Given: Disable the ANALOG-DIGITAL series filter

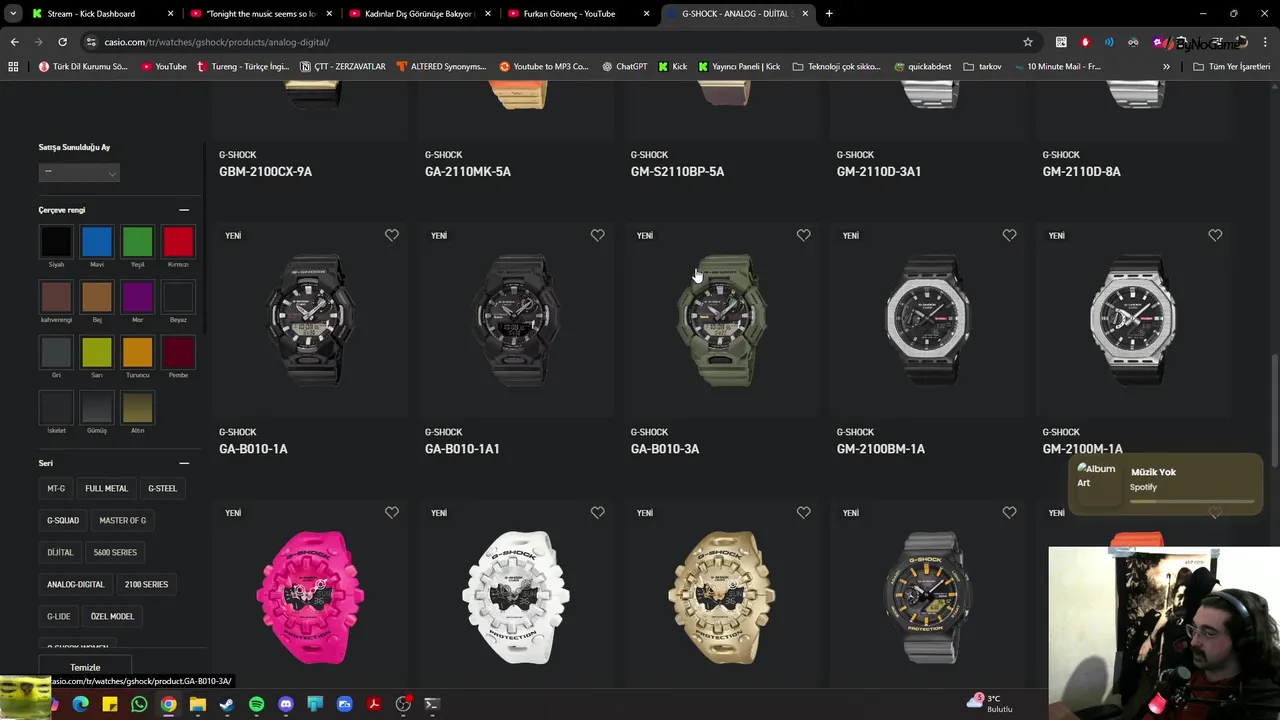Looking at the screenshot, I should (75, 584).
